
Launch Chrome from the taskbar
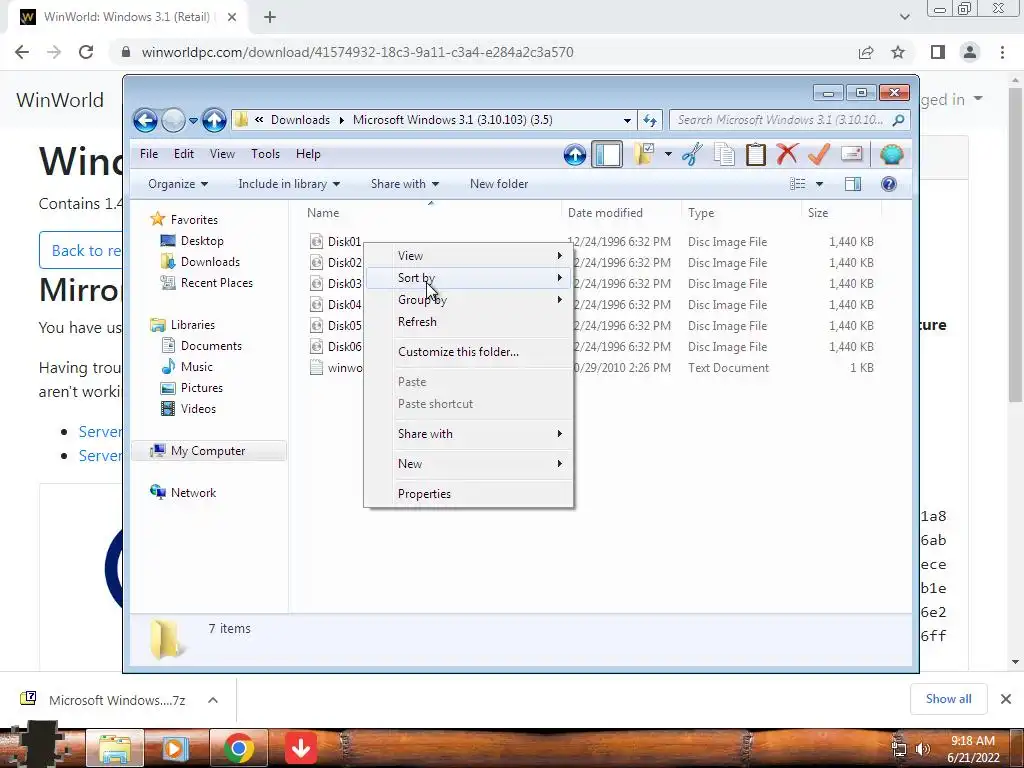[238, 748]
